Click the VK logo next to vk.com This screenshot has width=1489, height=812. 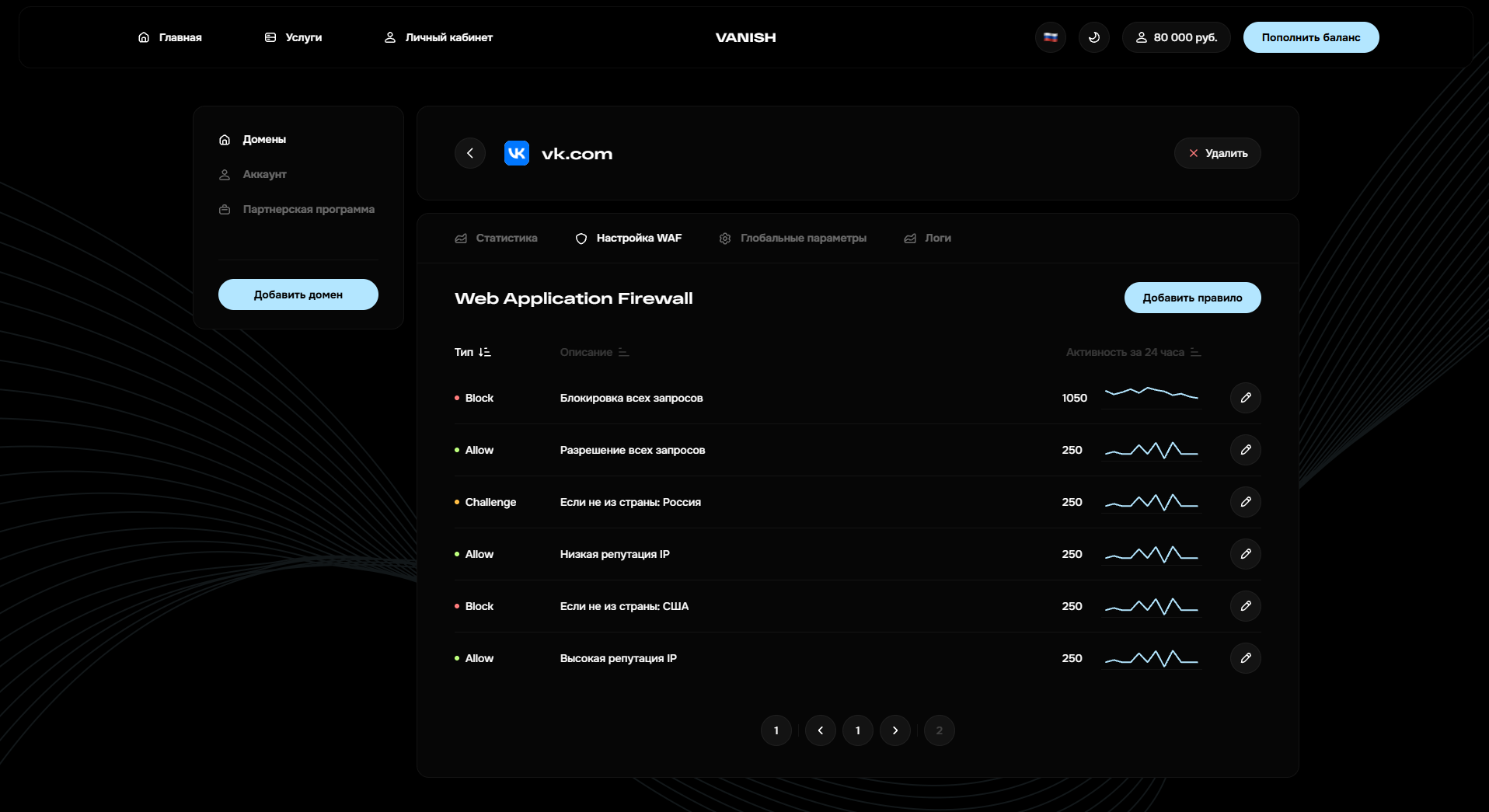(516, 153)
